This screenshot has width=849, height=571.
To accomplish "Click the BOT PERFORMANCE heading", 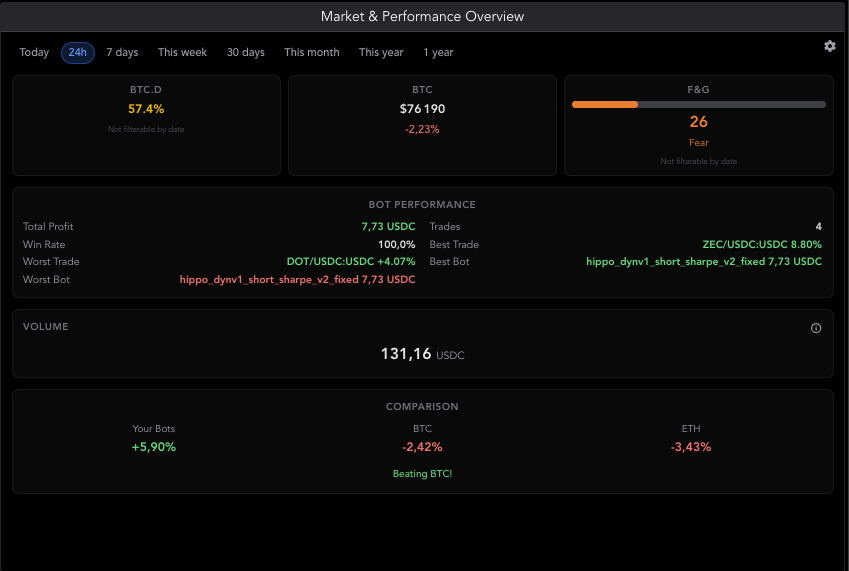I will (422, 205).
